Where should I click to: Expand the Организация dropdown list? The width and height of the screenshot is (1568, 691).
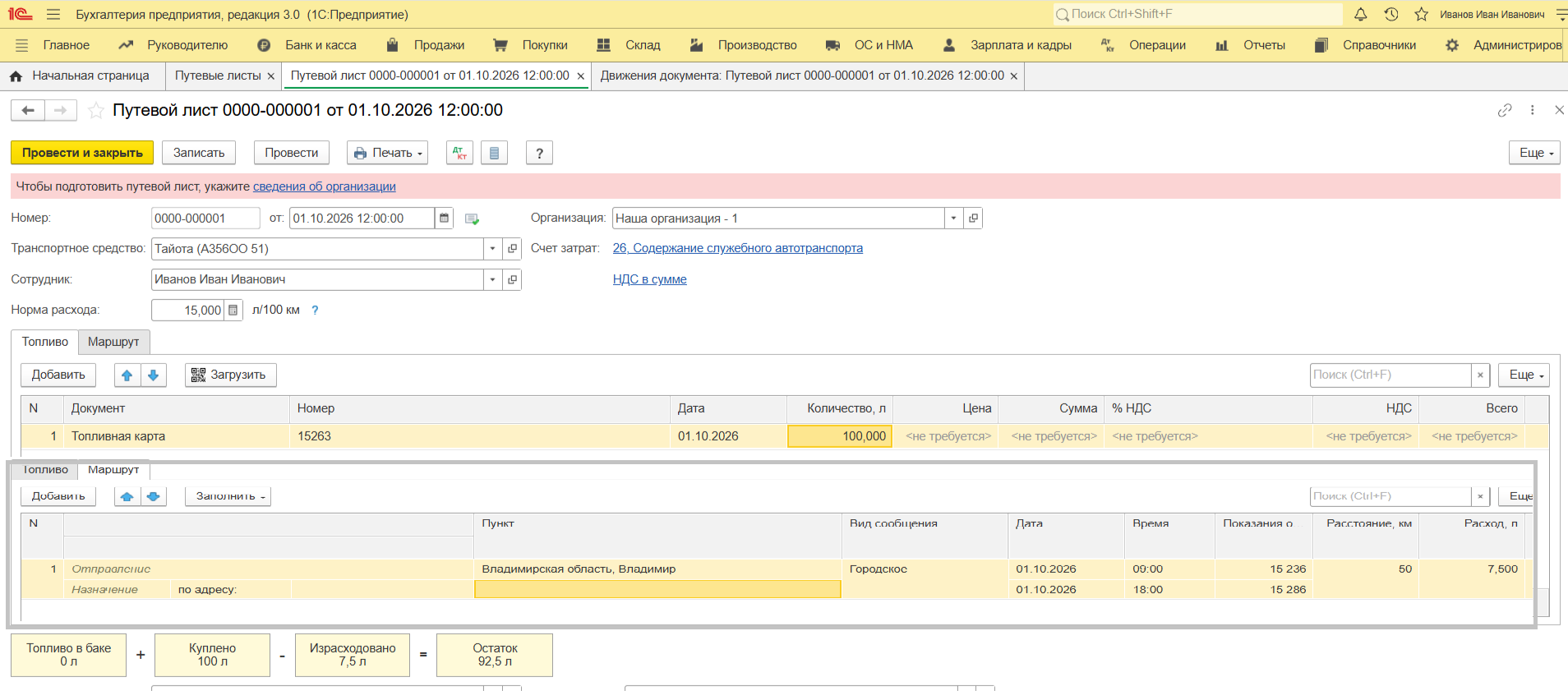click(953, 219)
